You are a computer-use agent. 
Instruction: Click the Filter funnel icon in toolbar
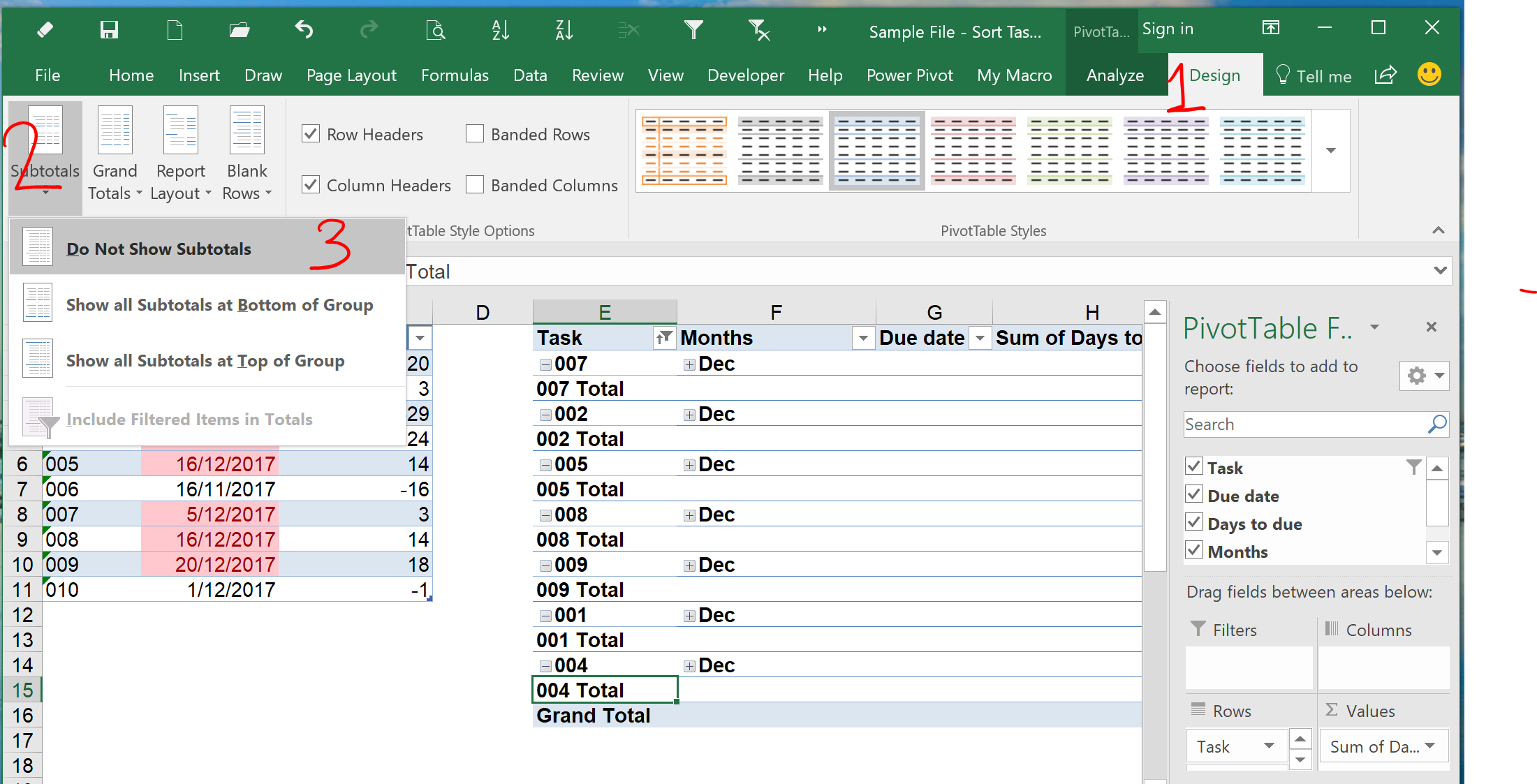(x=693, y=29)
